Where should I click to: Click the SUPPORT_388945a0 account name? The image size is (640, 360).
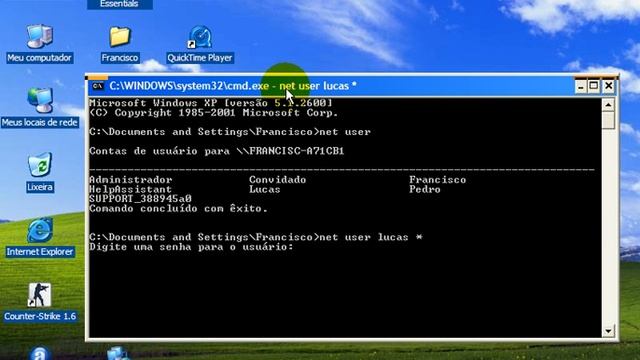(x=140, y=199)
